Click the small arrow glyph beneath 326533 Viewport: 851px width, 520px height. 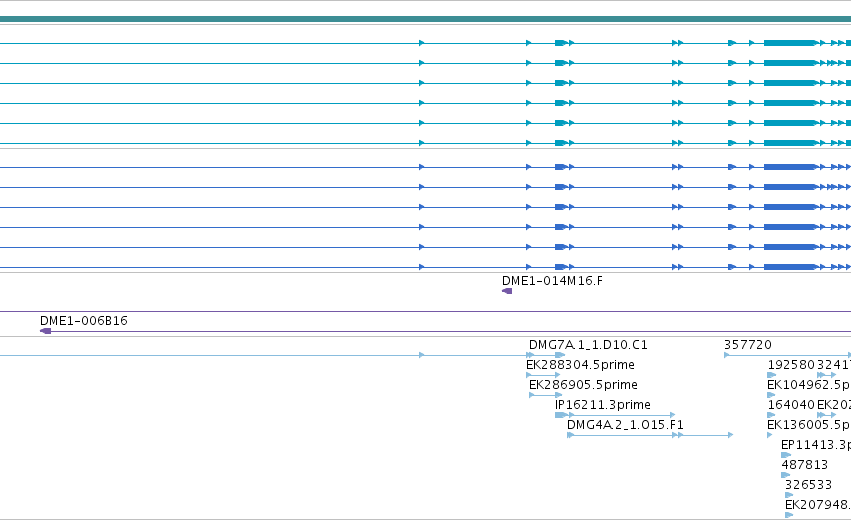coord(789,495)
